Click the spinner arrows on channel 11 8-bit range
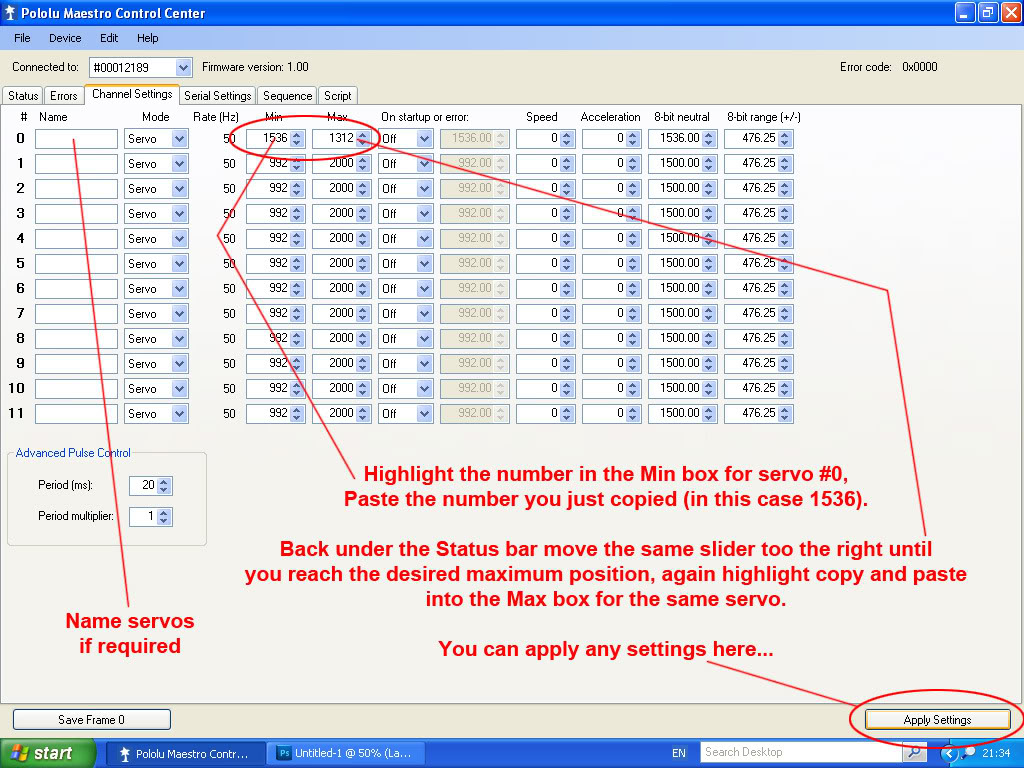The image size is (1024, 768). [785, 413]
